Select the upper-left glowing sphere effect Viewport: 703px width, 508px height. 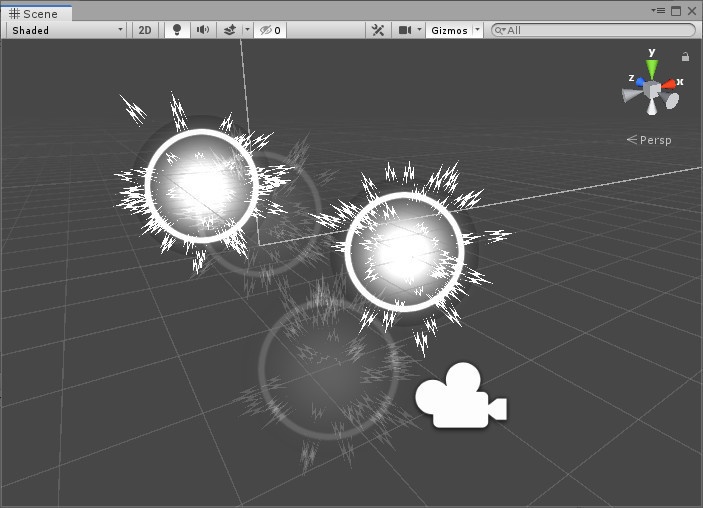[201, 186]
